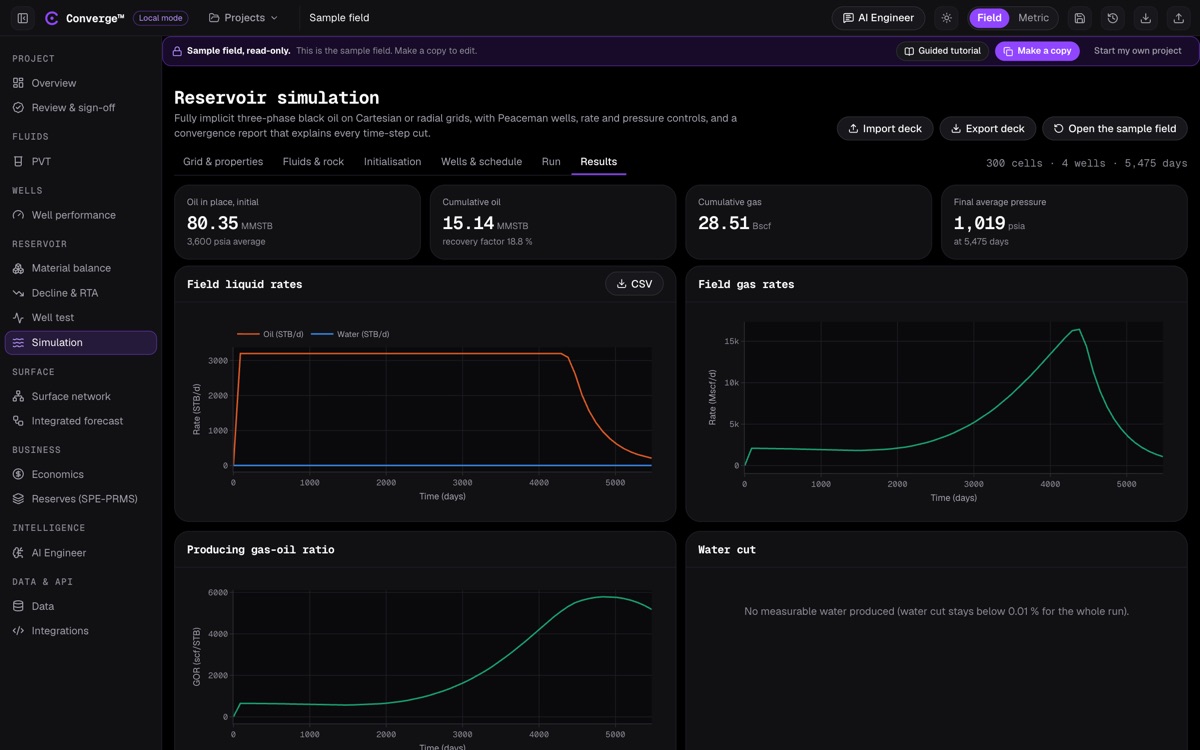Switch to Grid & properties tab
Image resolution: width=1200 pixels, height=750 pixels.
223,162
